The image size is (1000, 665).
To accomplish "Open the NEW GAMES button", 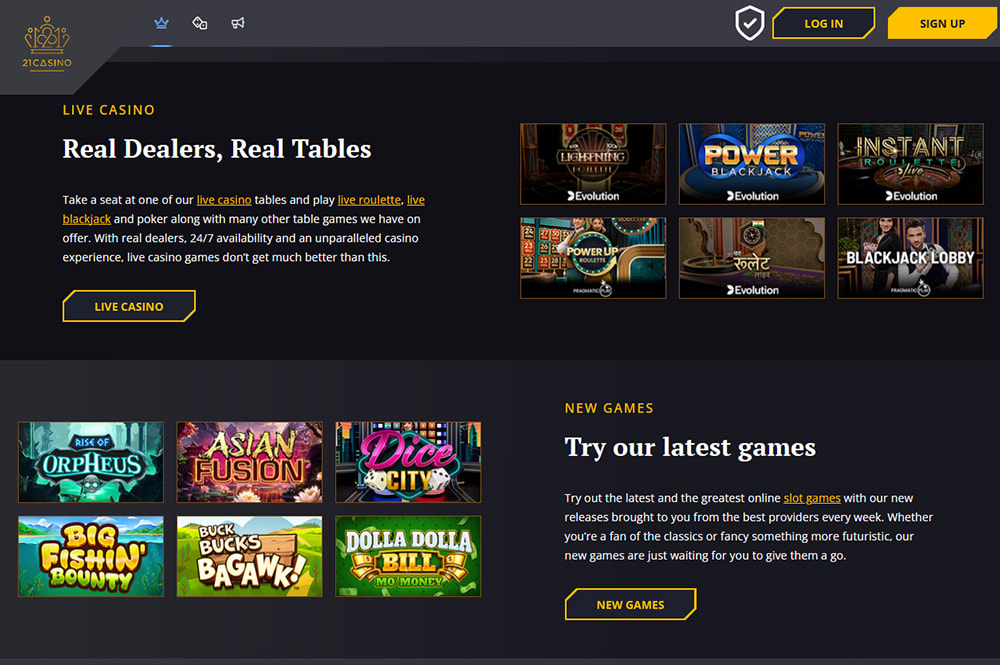I will pos(630,604).
